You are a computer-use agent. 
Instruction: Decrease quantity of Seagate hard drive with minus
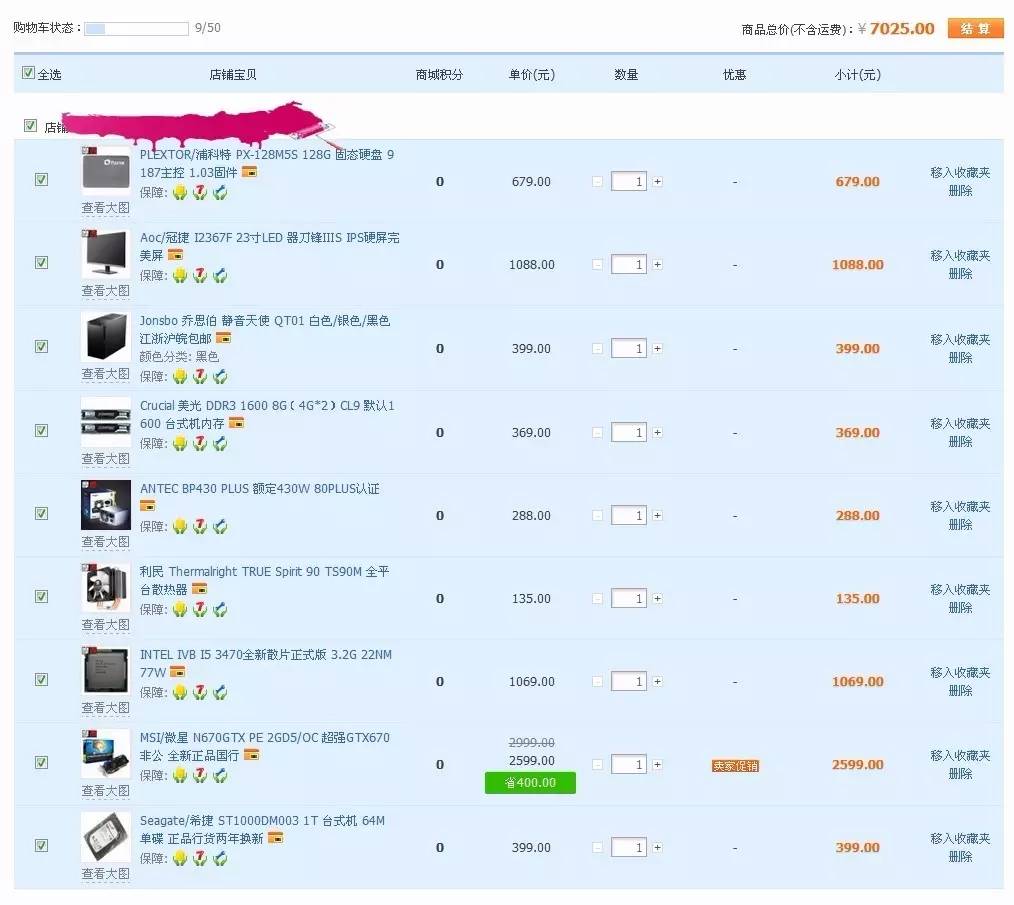(x=598, y=847)
